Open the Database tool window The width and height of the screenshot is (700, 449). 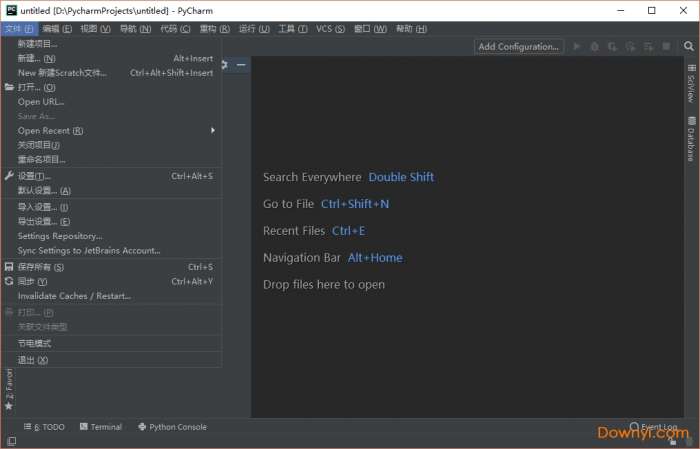coord(690,139)
